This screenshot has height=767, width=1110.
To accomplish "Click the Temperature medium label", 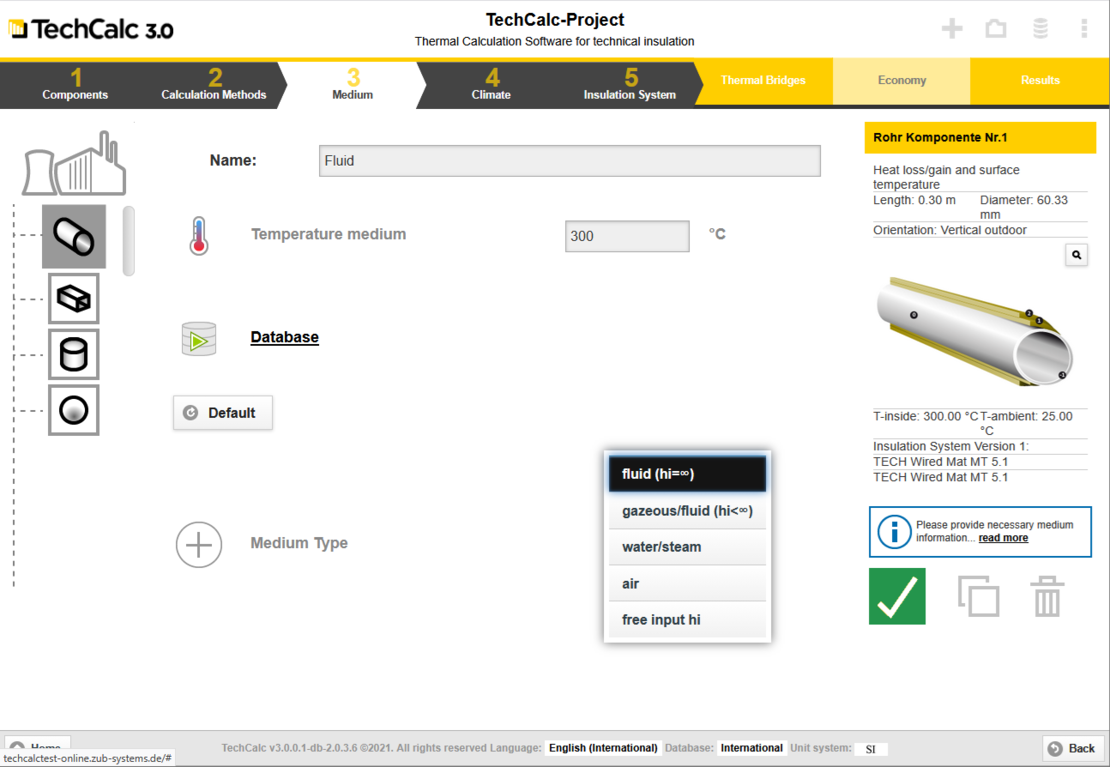I will tap(328, 234).
